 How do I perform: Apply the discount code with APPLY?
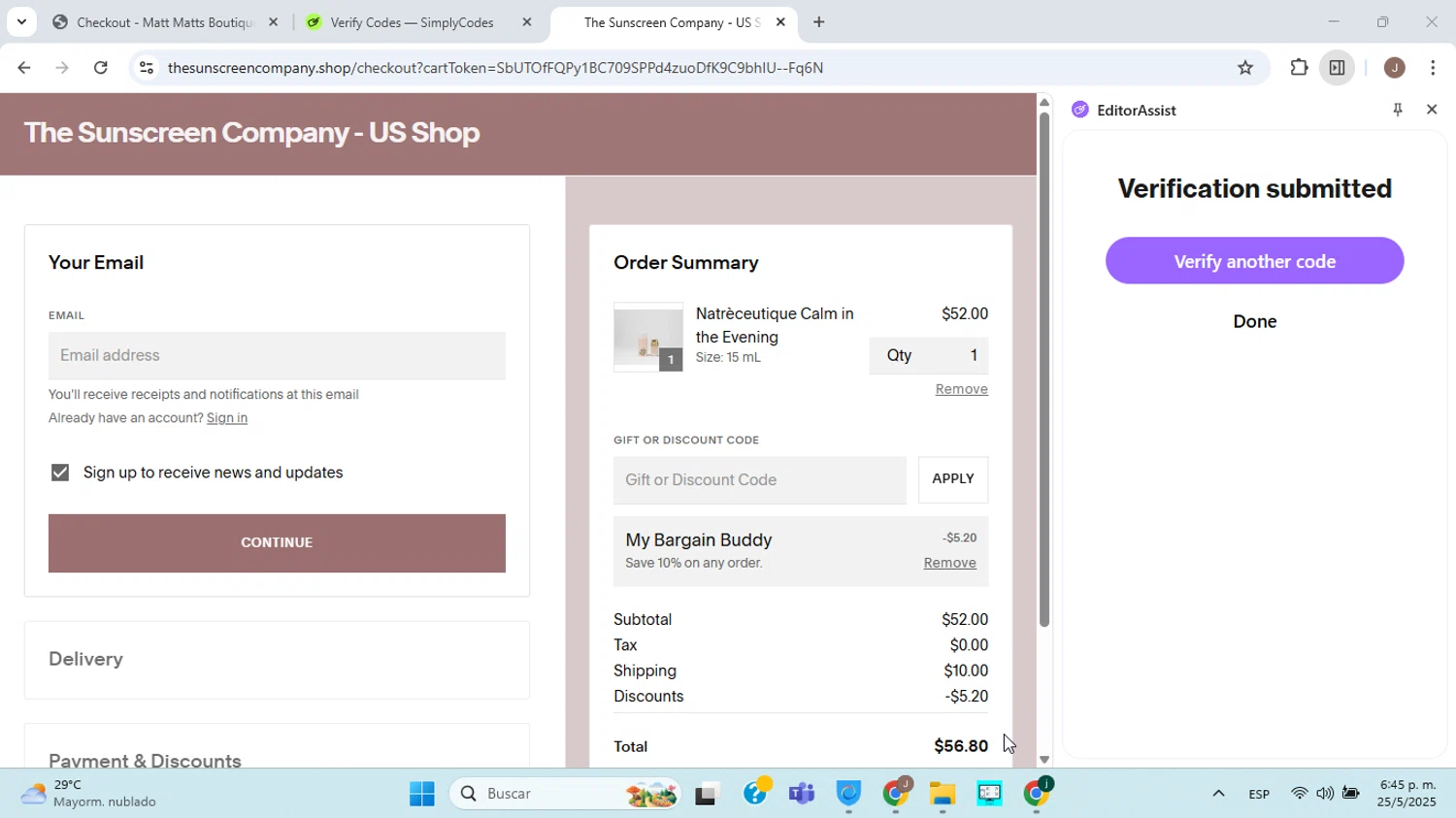point(953,479)
